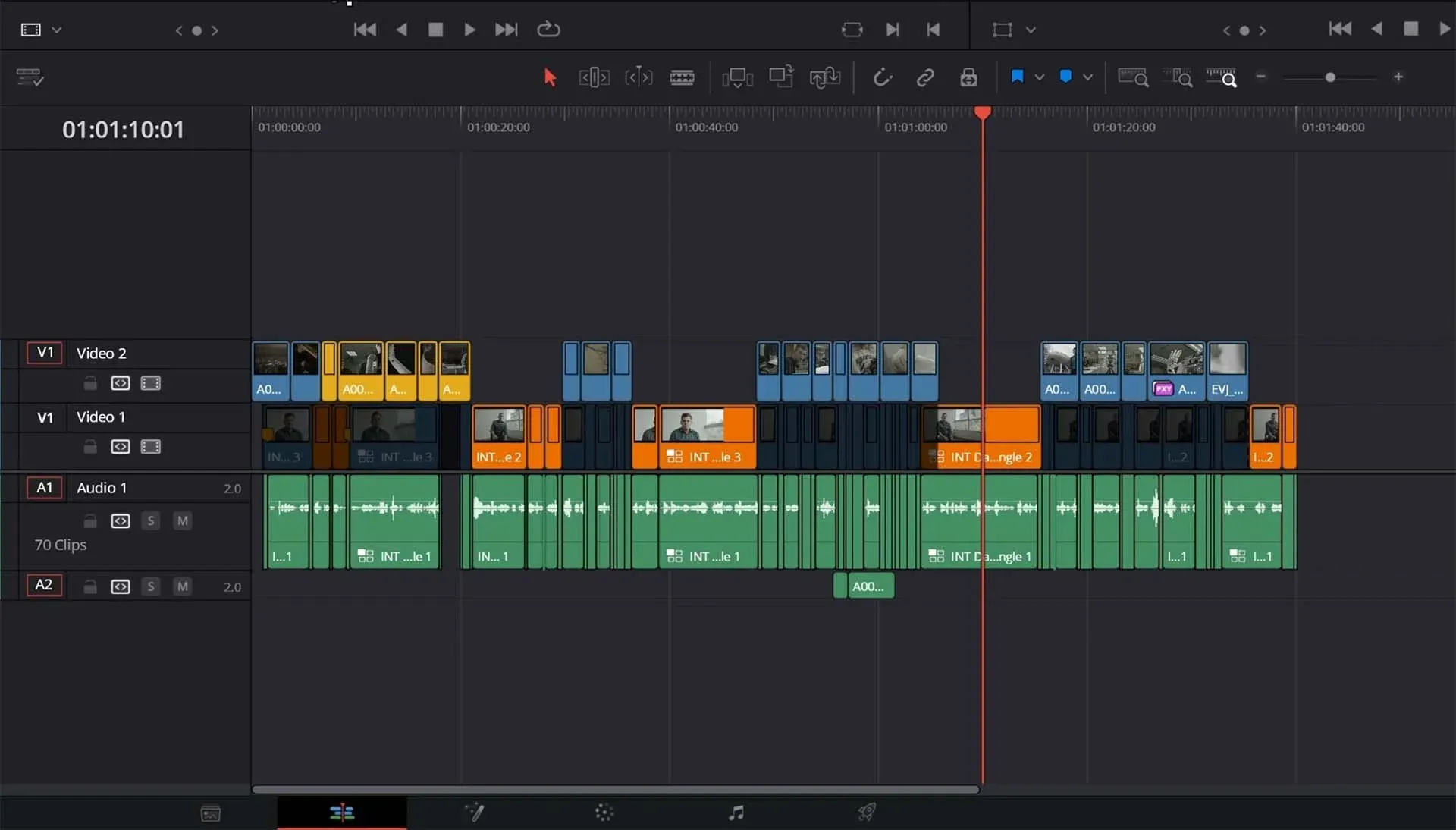The width and height of the screenshot is (1456, 830).
Task: Mute the Audio 1 track
Action: pyautogui.click(x=182, y=521)
